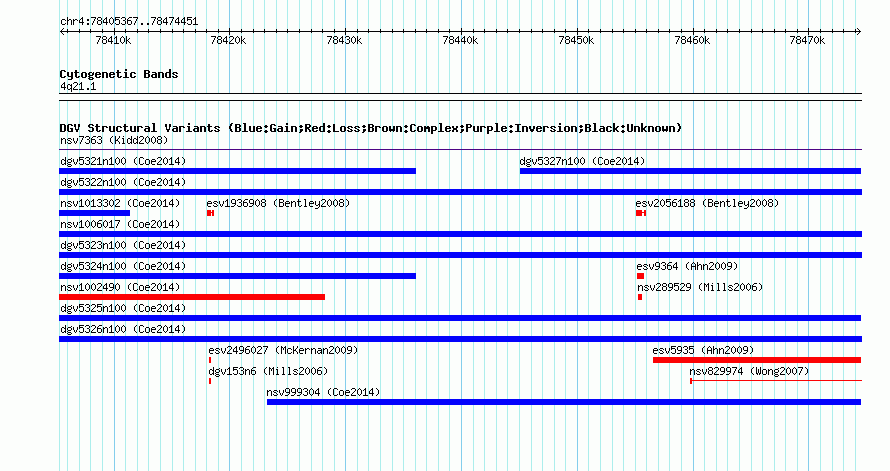The height and width of the screenshot is (471, 890).
Task: Click the esv2056188 red loss glyph
Action: tap(641, 213)
